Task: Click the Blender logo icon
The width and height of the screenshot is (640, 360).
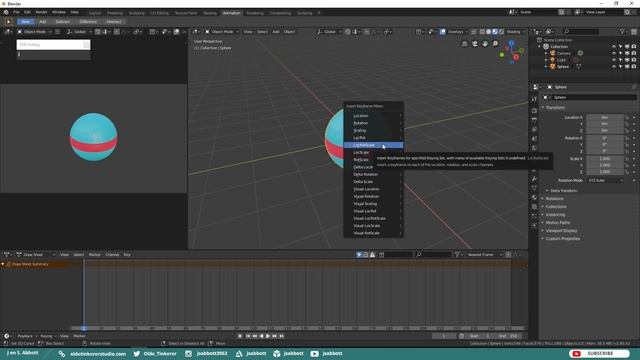Action: [x=6, y=13]
